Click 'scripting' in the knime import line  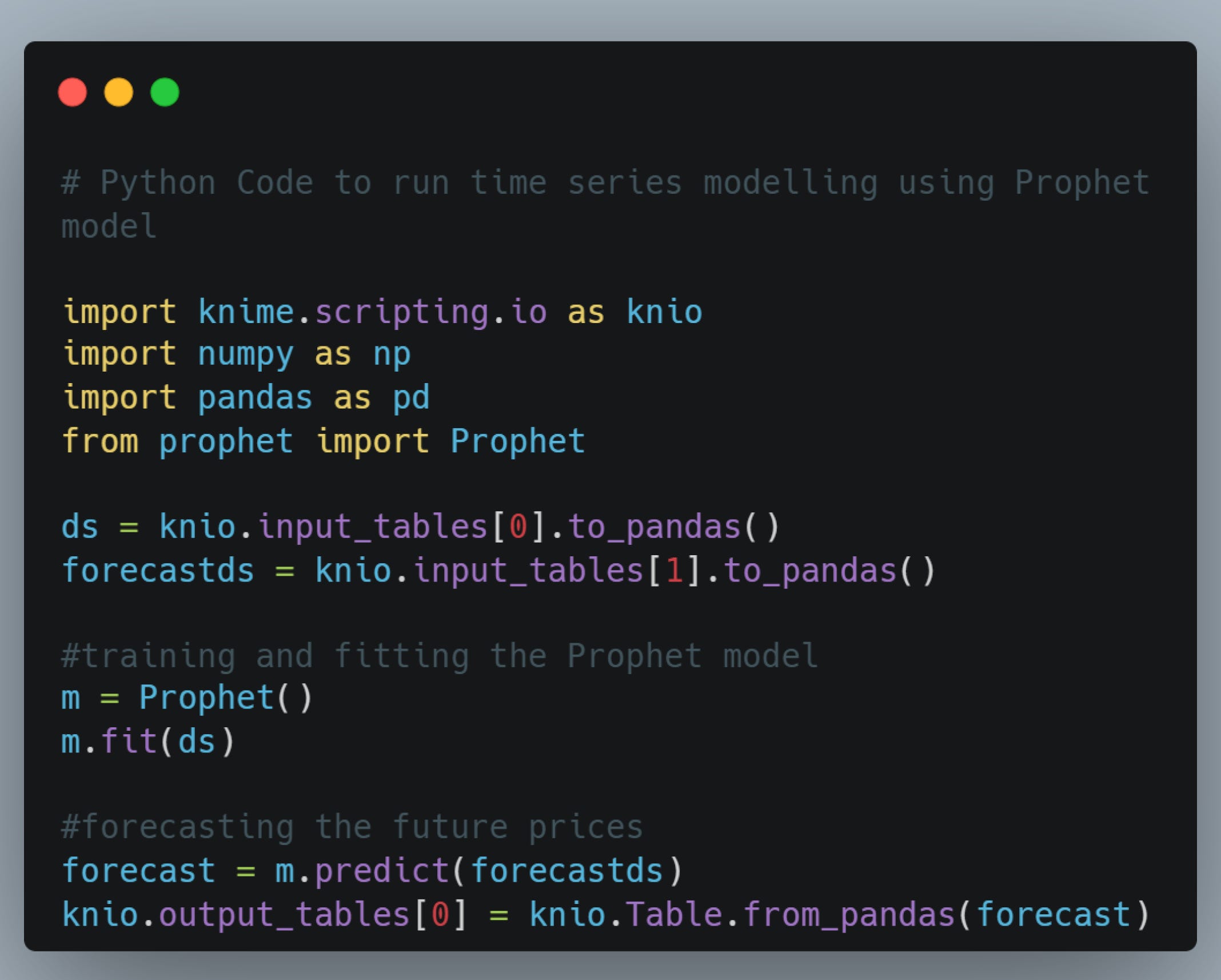pos(401,312)
